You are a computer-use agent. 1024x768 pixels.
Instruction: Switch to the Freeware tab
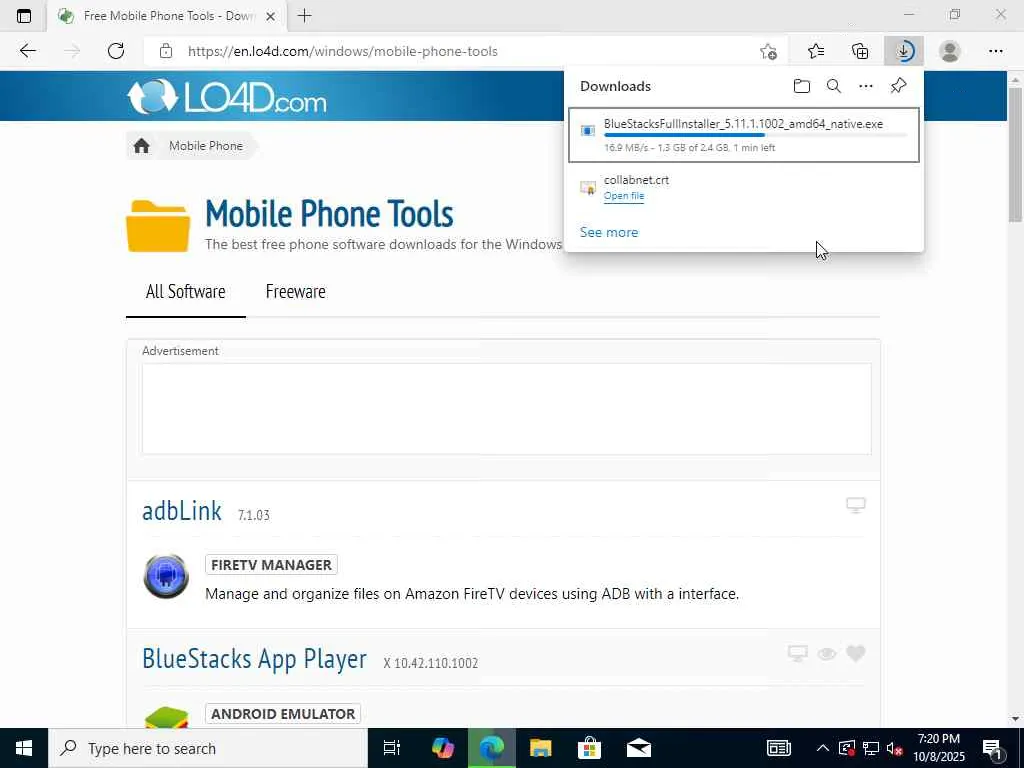click(295, 291)
